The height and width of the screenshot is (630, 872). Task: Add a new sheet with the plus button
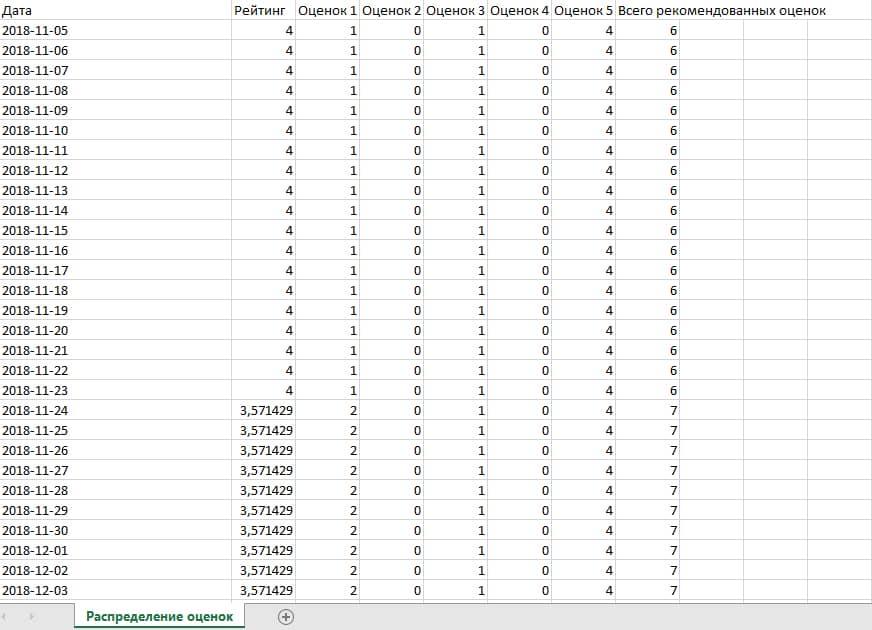click(285, 617)
